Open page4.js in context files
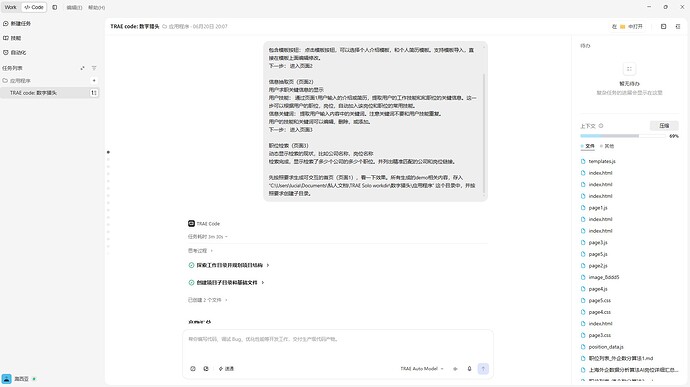The image size is (690, 387). [x=598, y=289]
